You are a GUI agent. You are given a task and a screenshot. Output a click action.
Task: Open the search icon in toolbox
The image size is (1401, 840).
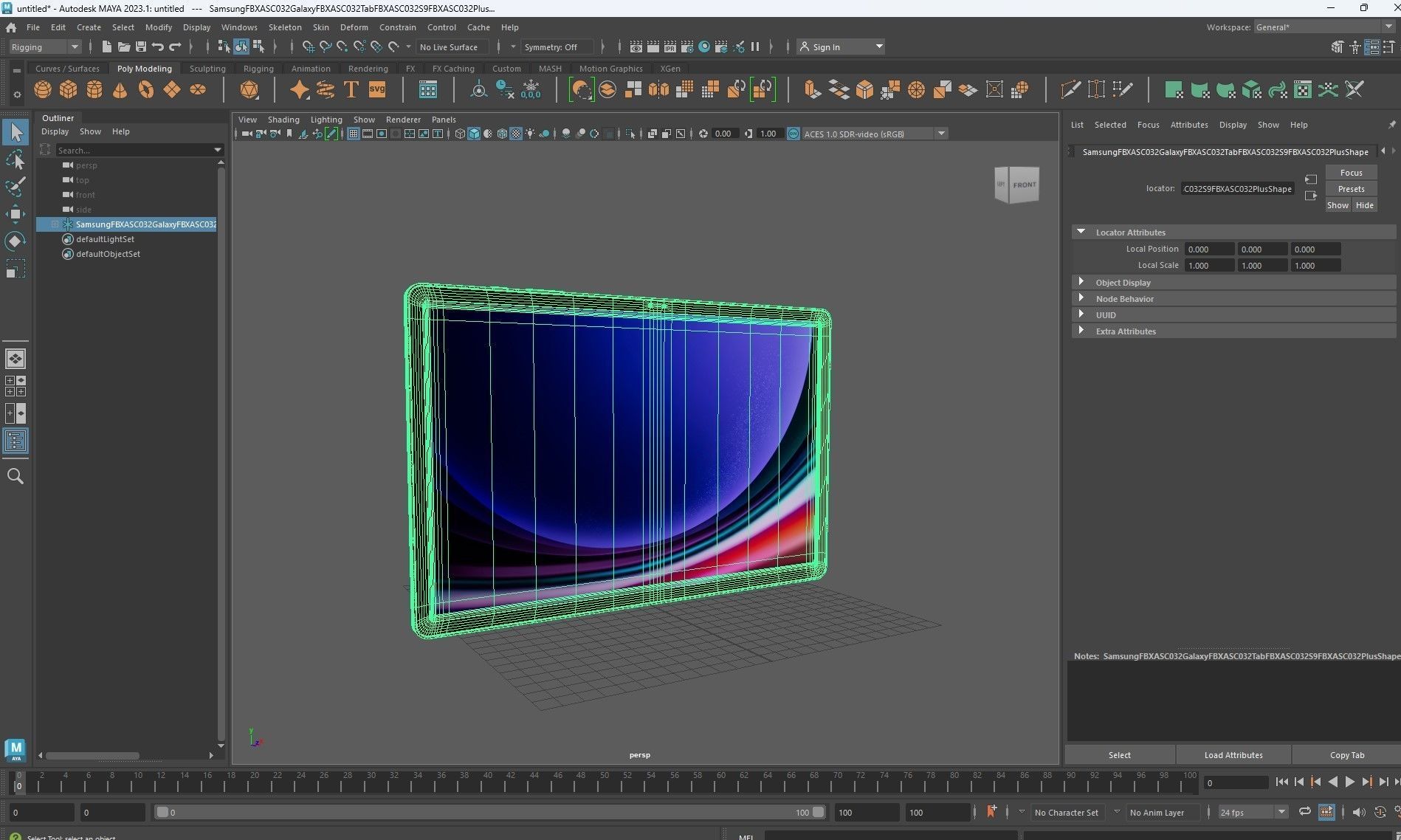click(x=16, y=476)
